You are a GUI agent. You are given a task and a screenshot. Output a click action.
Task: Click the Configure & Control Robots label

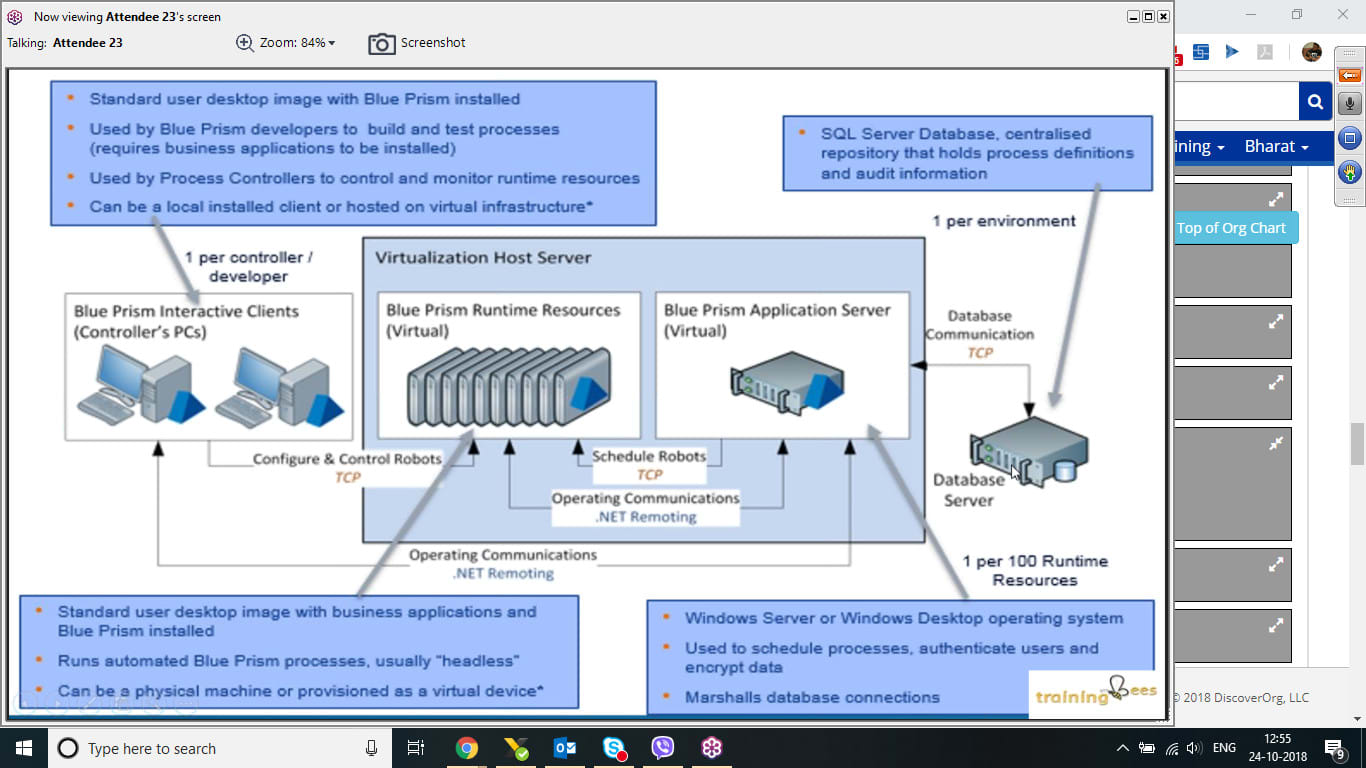(x=347, y=459)
